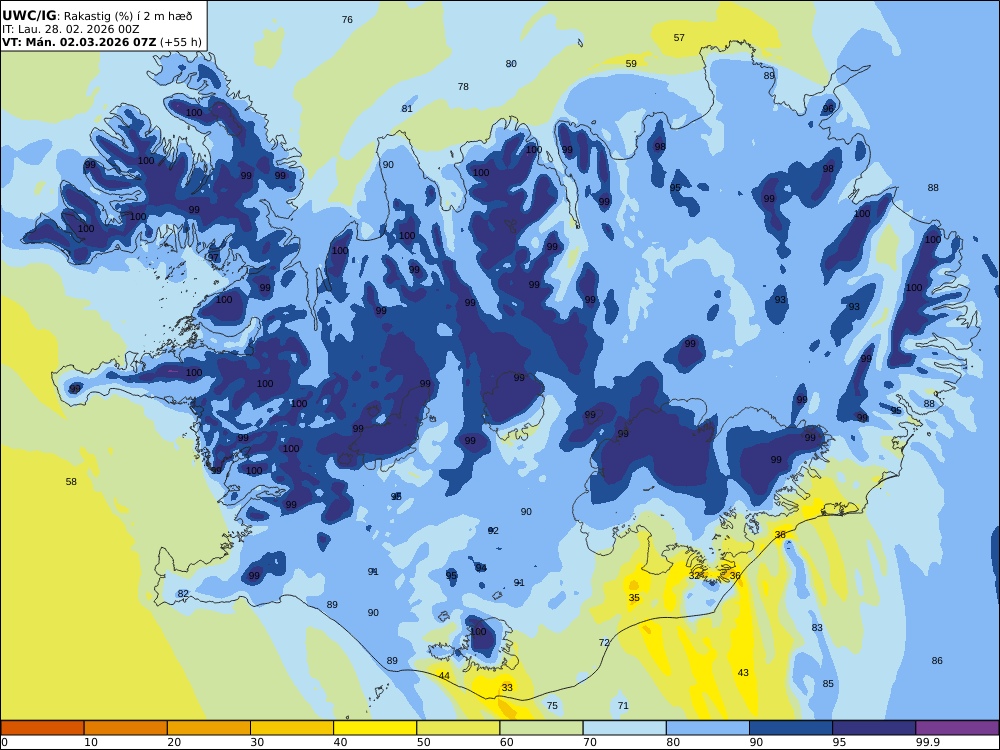Click the "(+55 h)" forecast offset text
The height and width of the screenshot is (750, 1000).
pos(180,42)
